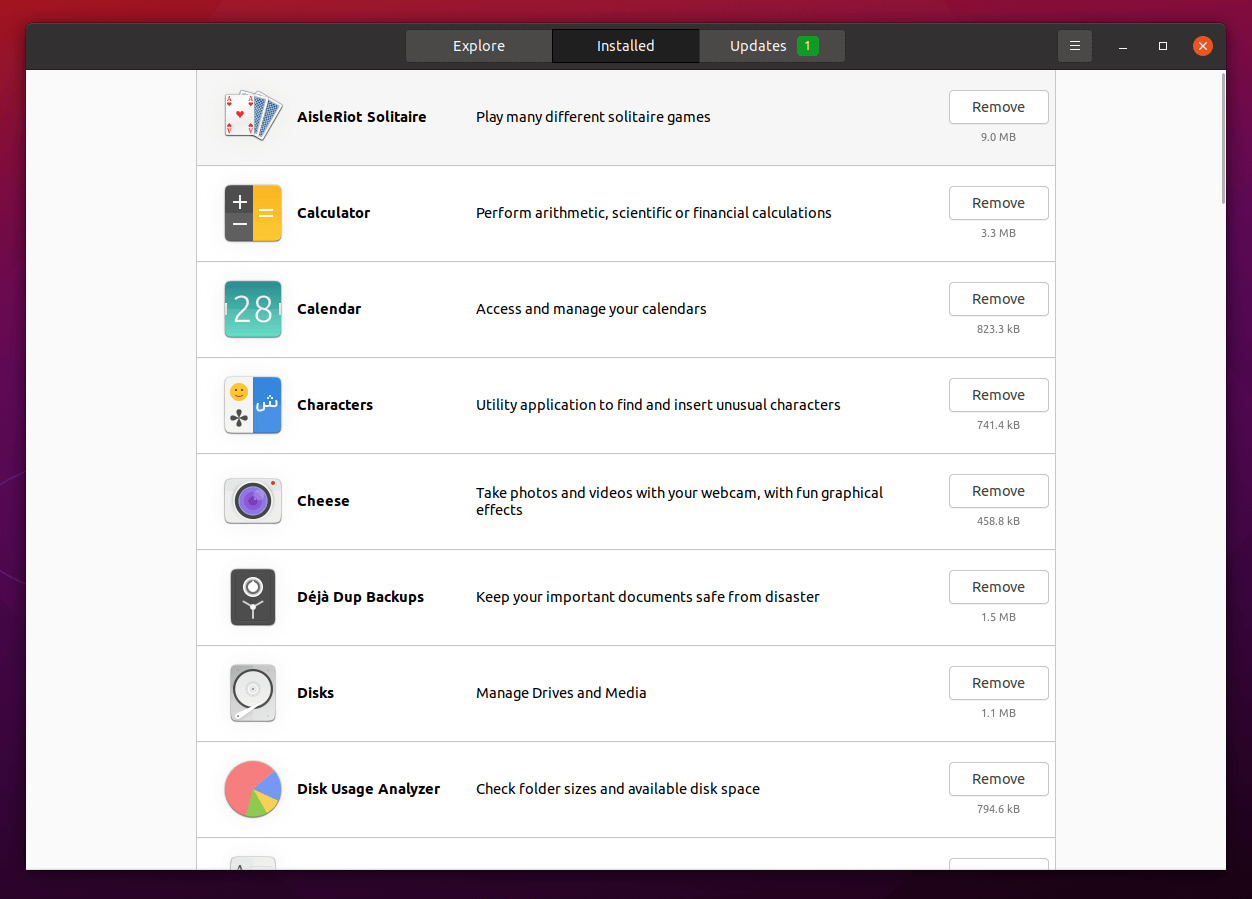
Task: Select the Characters title text
Action: tap(335, 405)
